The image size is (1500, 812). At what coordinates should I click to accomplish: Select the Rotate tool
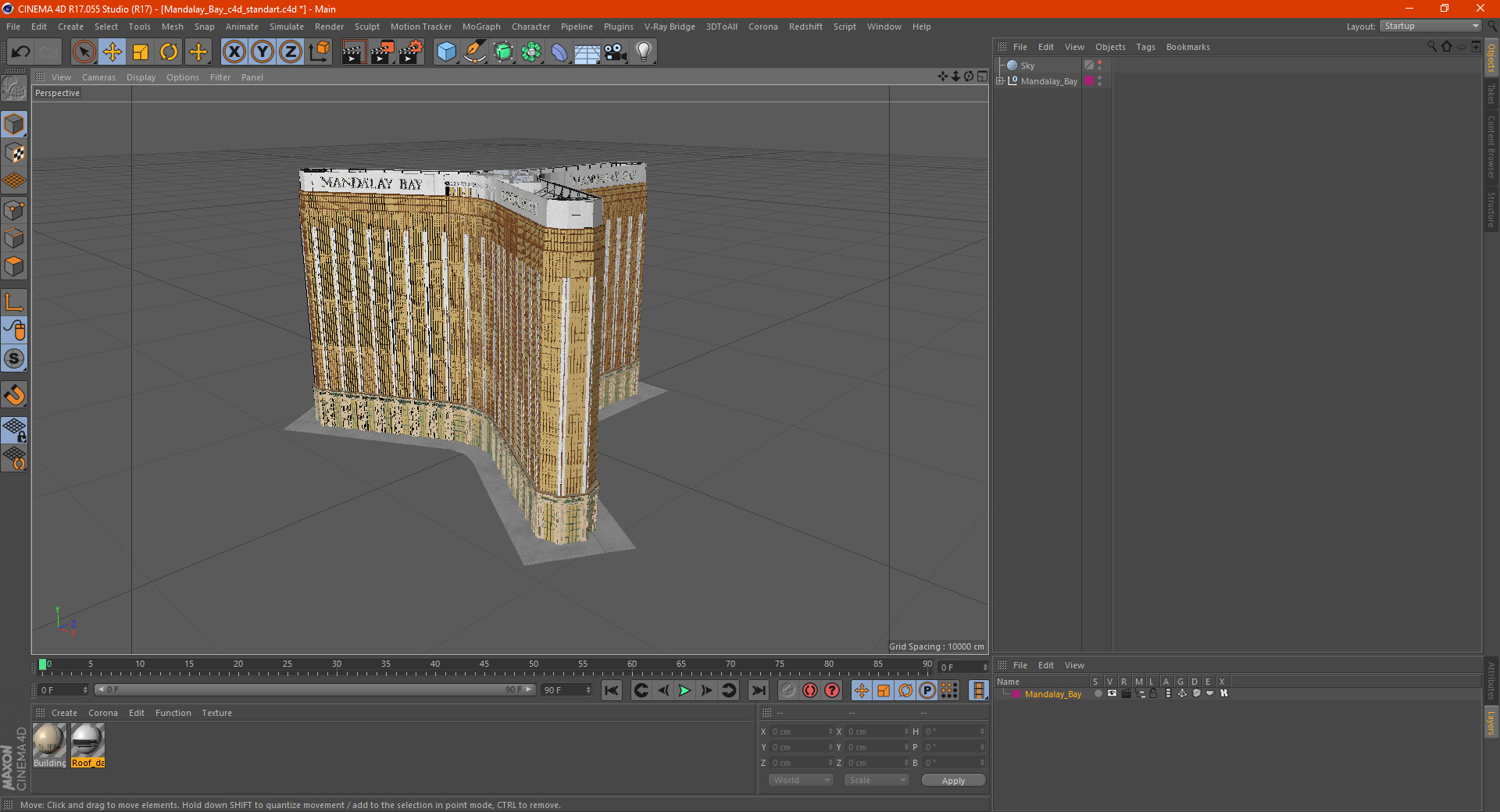(x=169, y=52)
